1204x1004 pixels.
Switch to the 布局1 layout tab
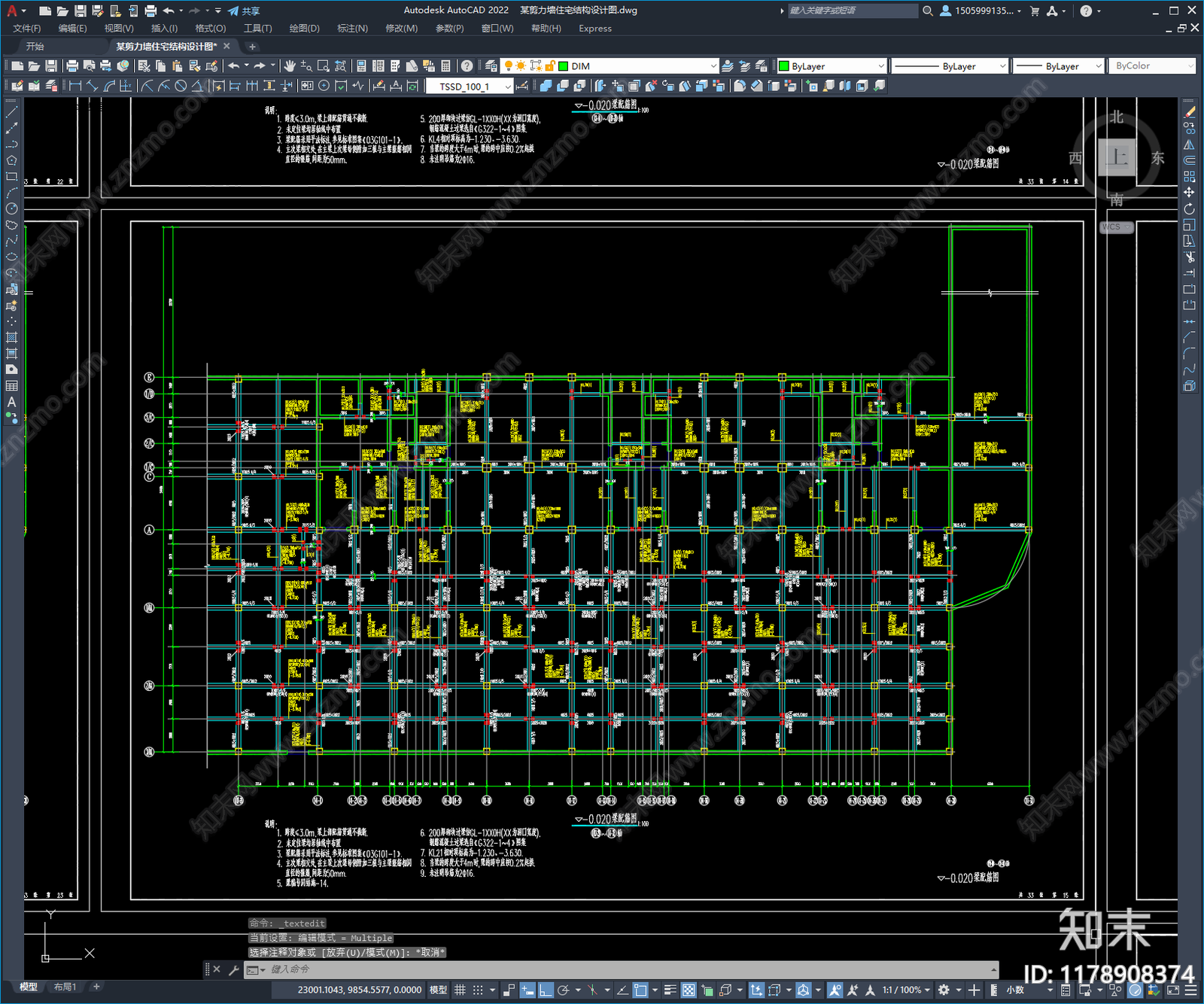pos(65,987)
